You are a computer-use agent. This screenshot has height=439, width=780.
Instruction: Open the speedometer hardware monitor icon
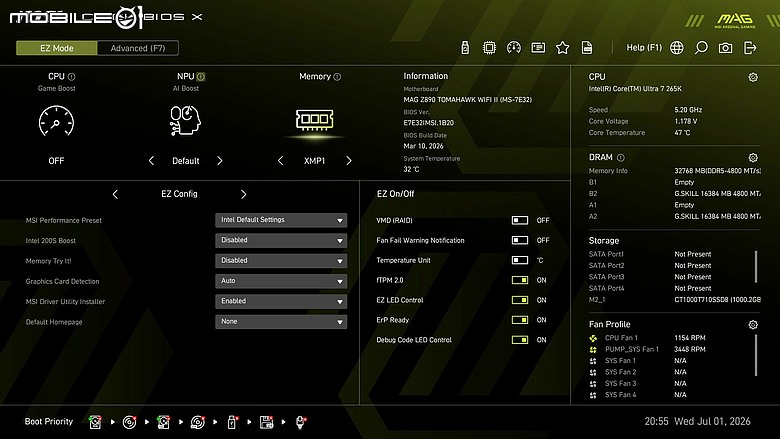click(514, 48)
